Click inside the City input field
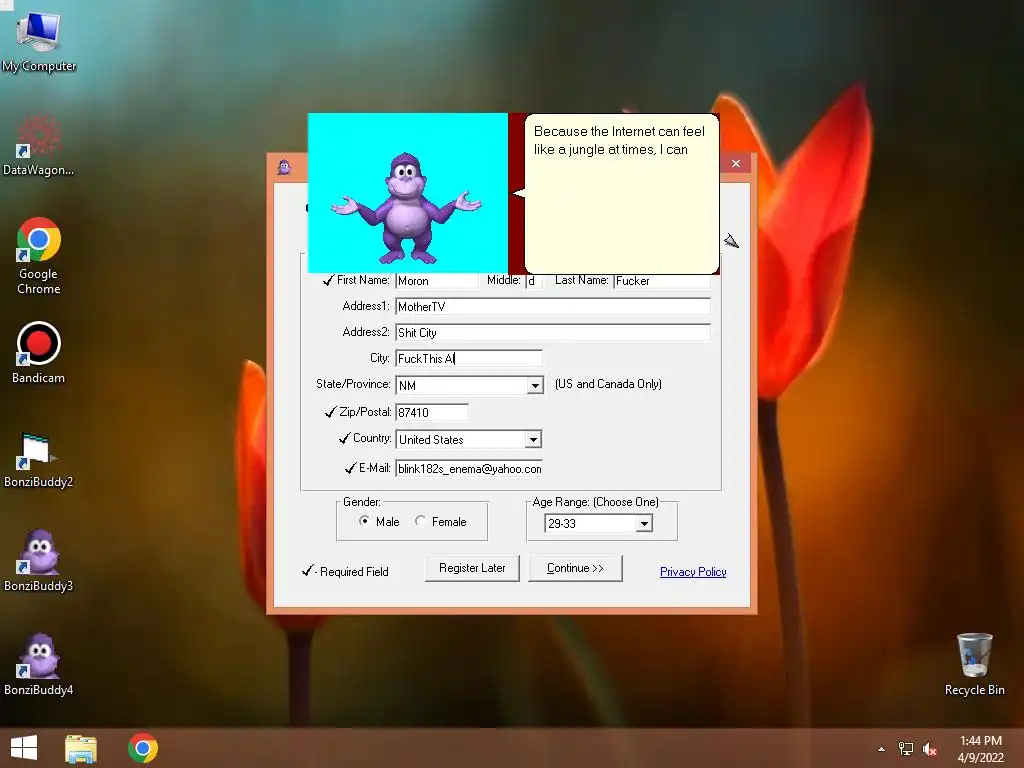 (x=469, y=359)
